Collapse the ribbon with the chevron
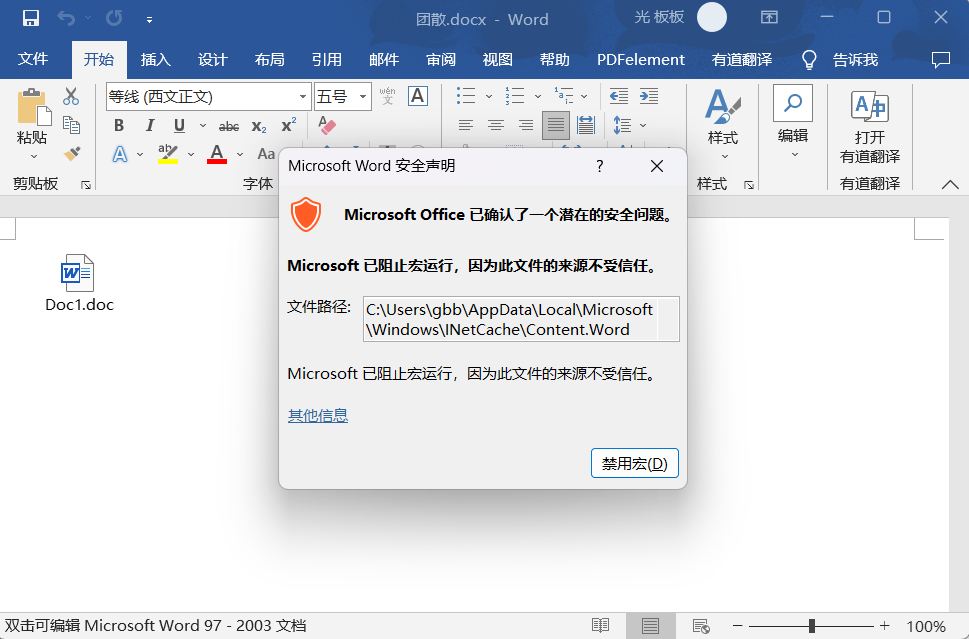Screen dimensions: 969x639 950,184
